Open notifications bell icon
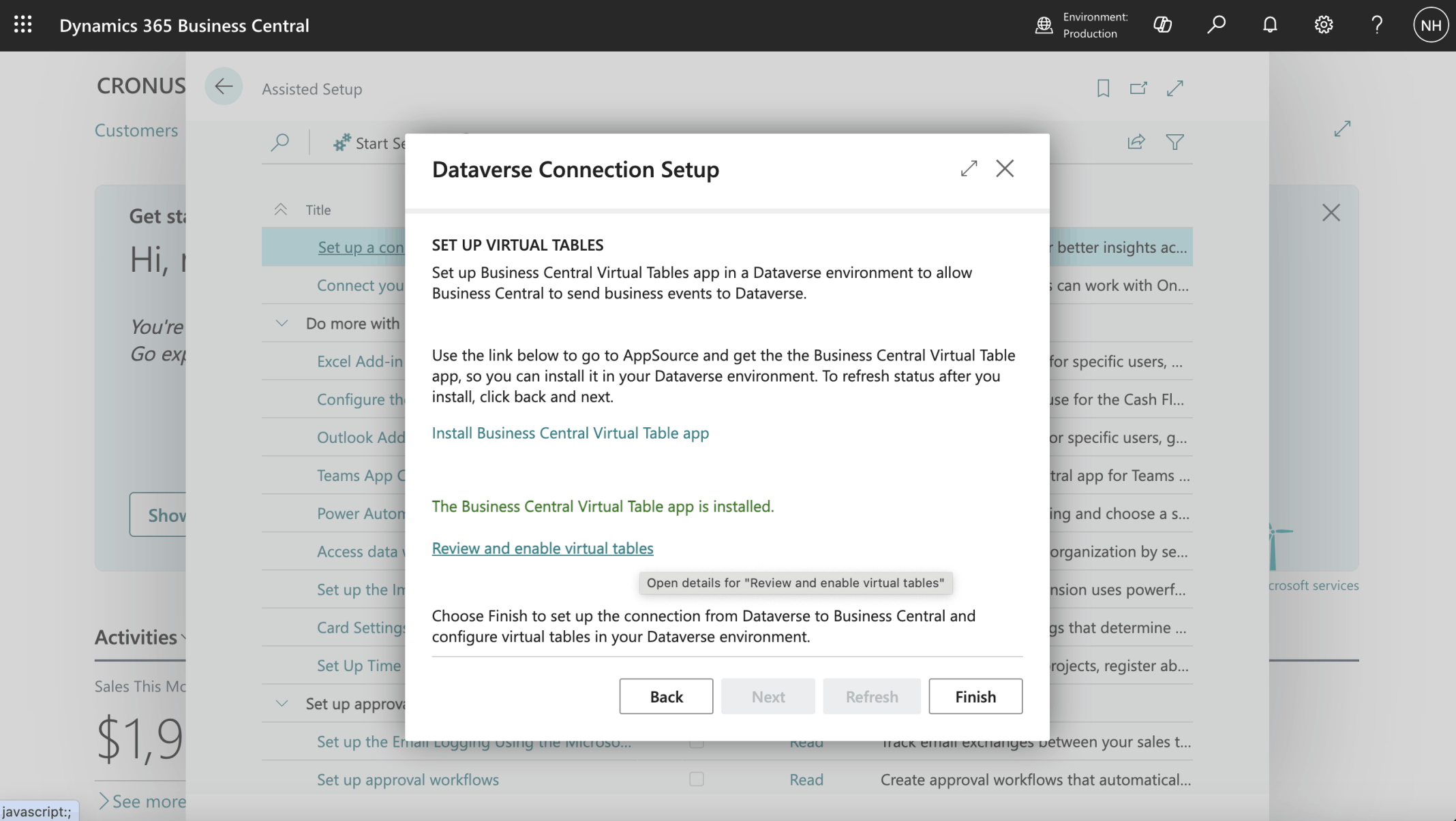The width and height of the screenshot is (1456, 821). (x=1269, y=25)
